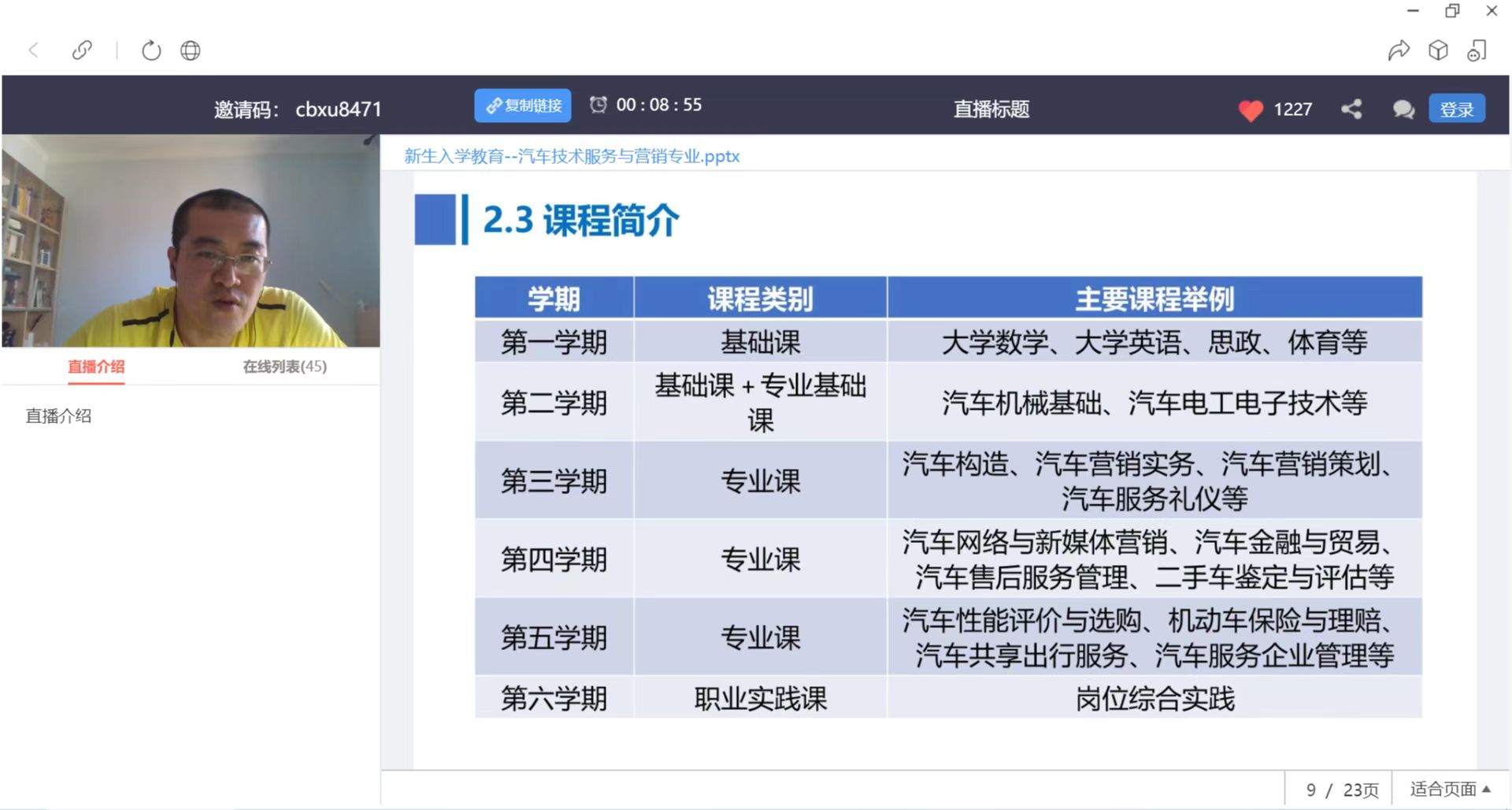
Task: Refresh the page with reload icon
Action: [x=150, y=50]
